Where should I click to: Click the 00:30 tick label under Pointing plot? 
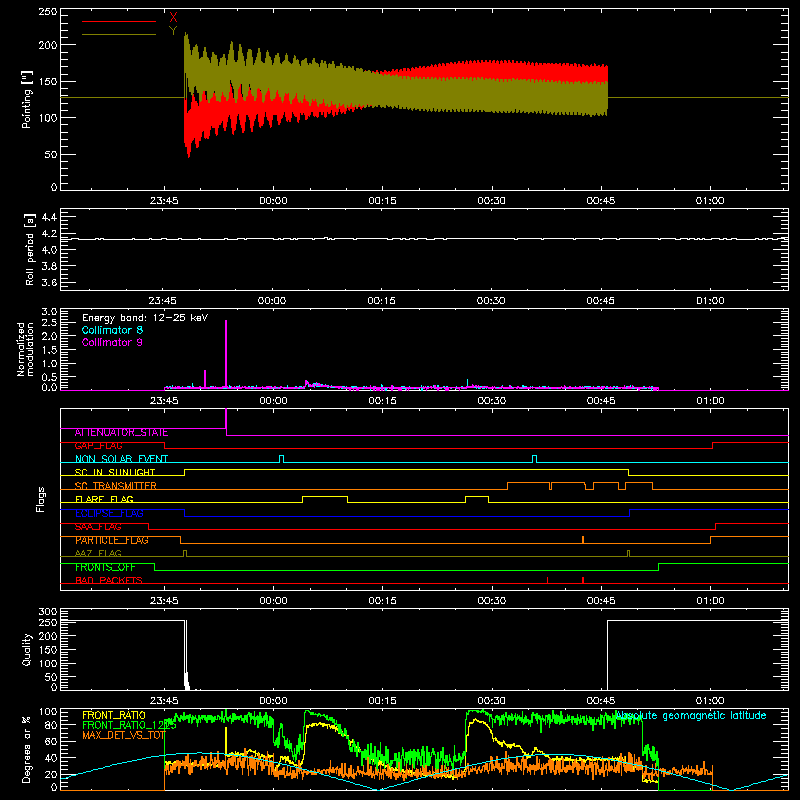point(492,201)
